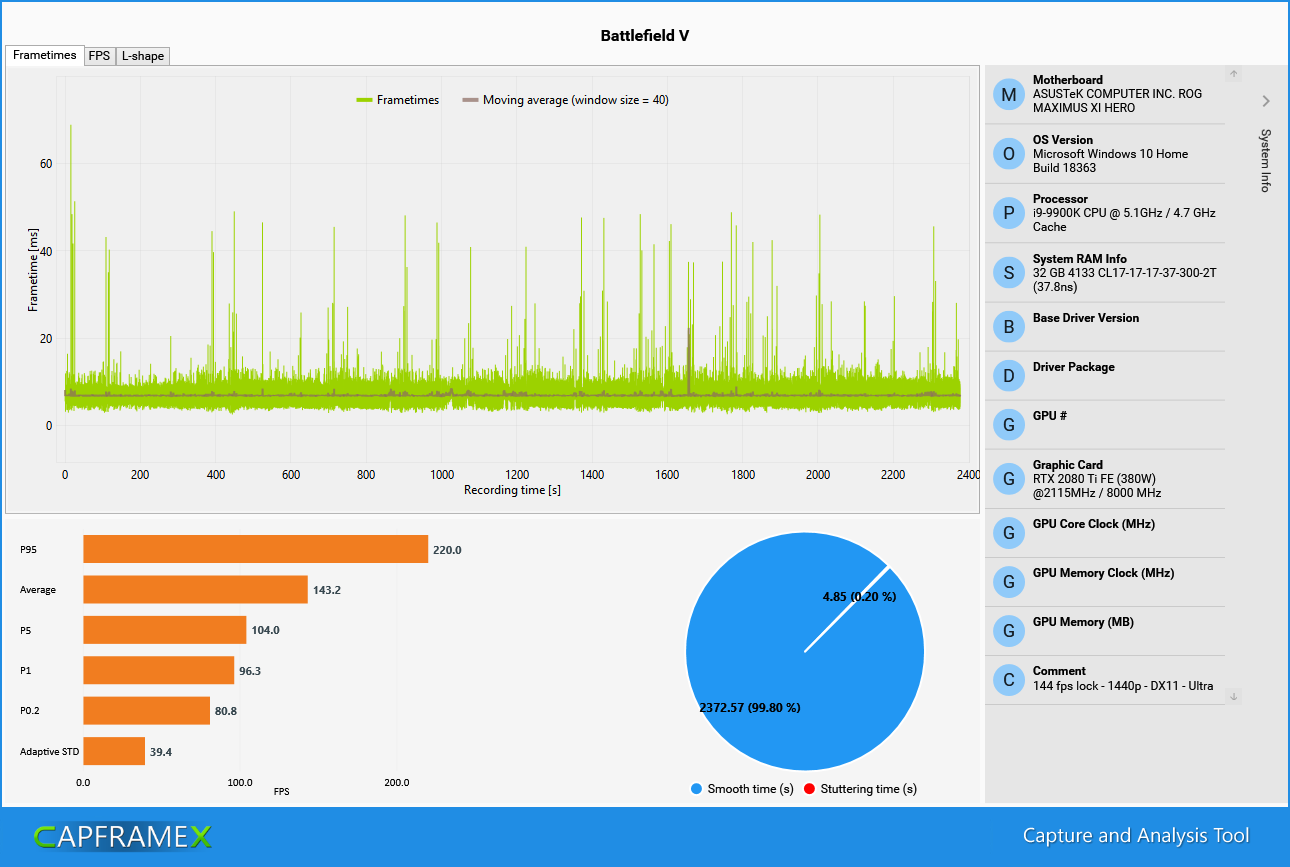Click the 80.8 value beside P0.2
Image resolution: width=1290 pixels, height=867 pixels.
(x=226, y=711)
